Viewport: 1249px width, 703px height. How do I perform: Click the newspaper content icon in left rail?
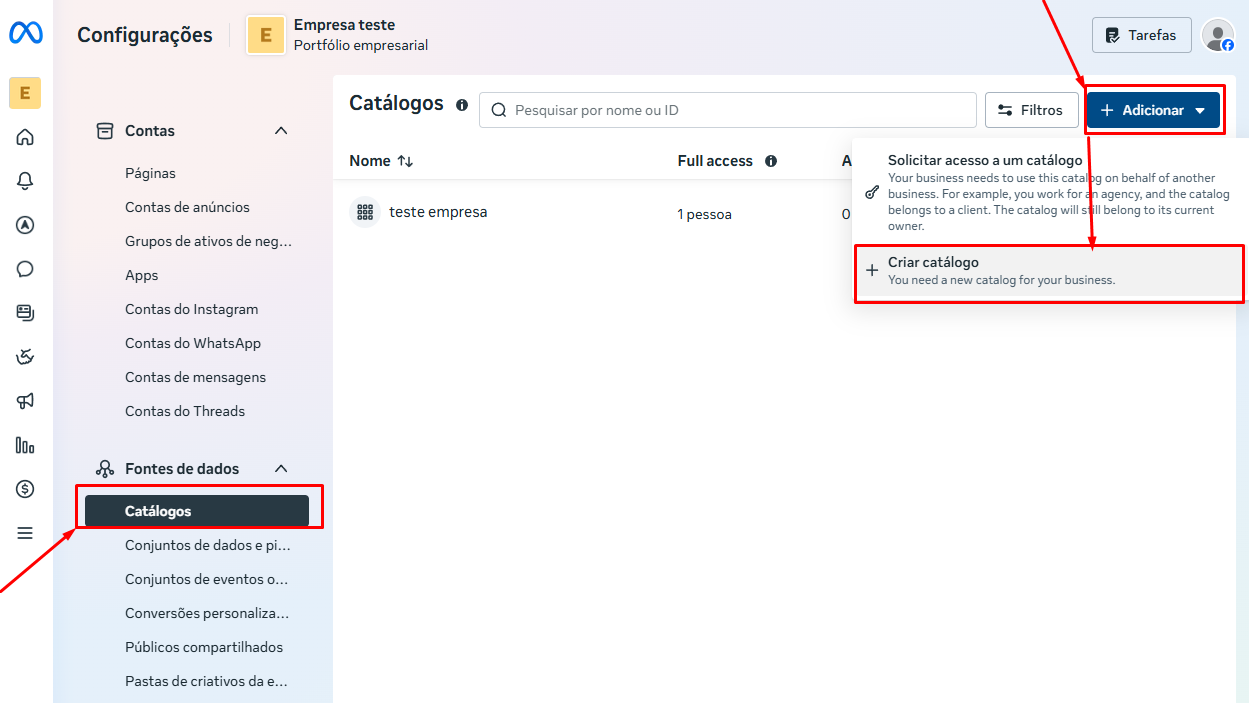pyautogui.click(x=25, y=313)
